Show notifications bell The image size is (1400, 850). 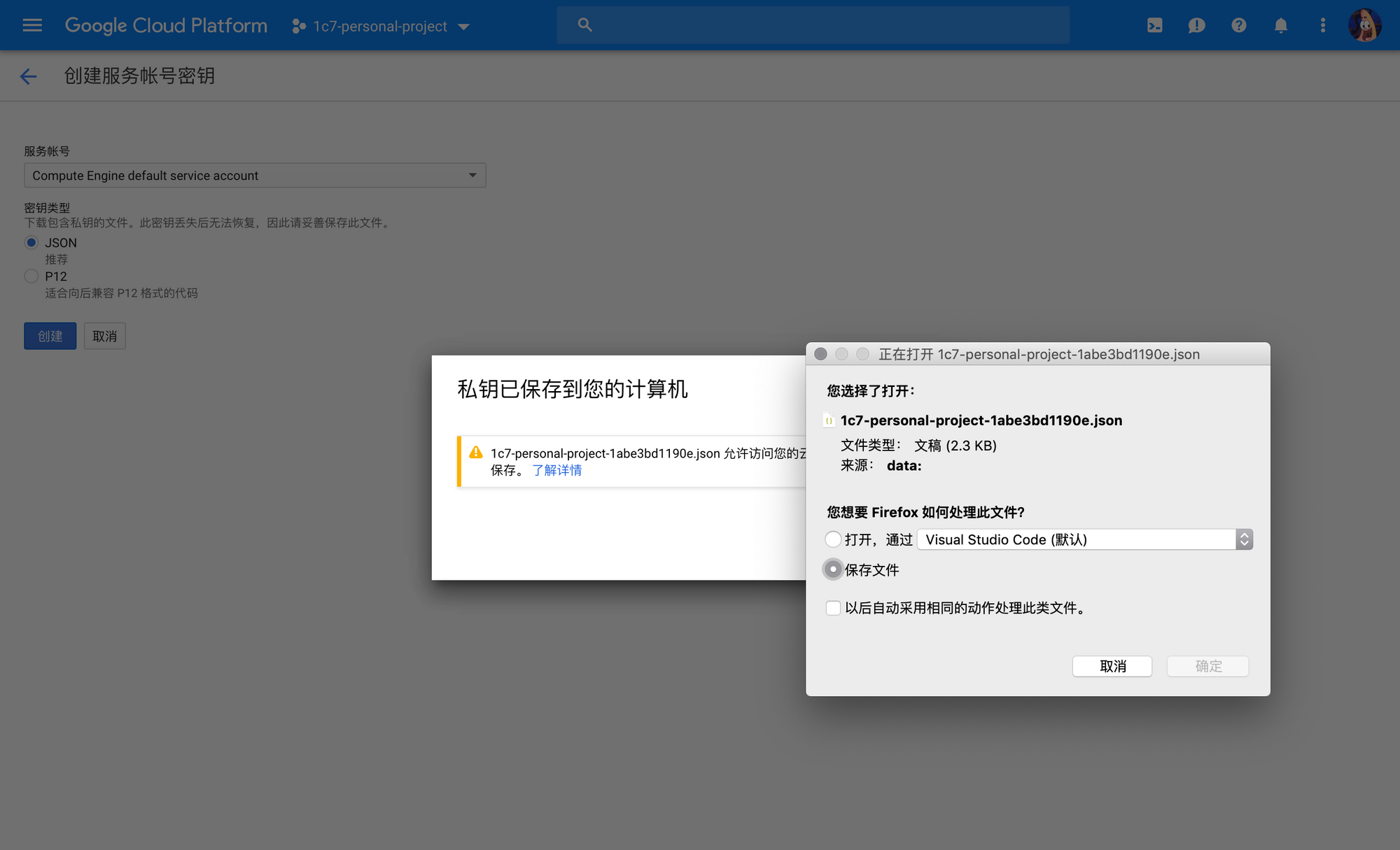point(1280,26)
